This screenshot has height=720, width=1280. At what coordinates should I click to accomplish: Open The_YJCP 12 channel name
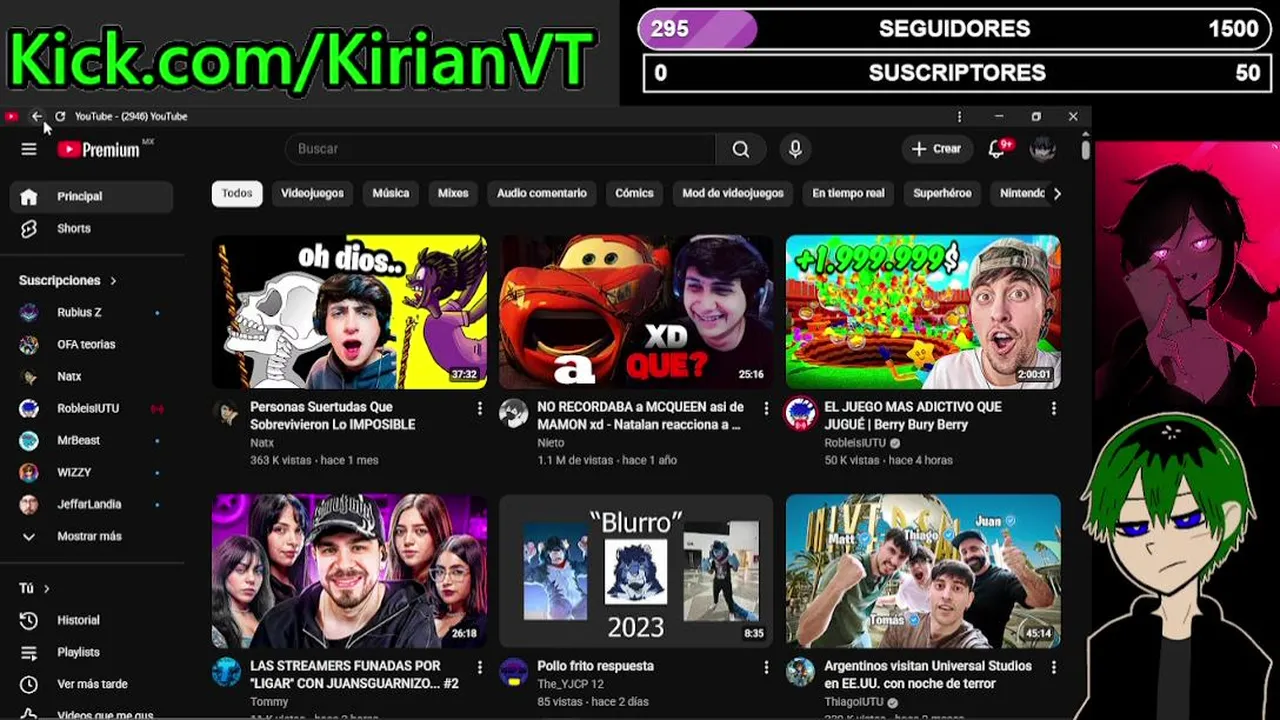pos(570,684)
